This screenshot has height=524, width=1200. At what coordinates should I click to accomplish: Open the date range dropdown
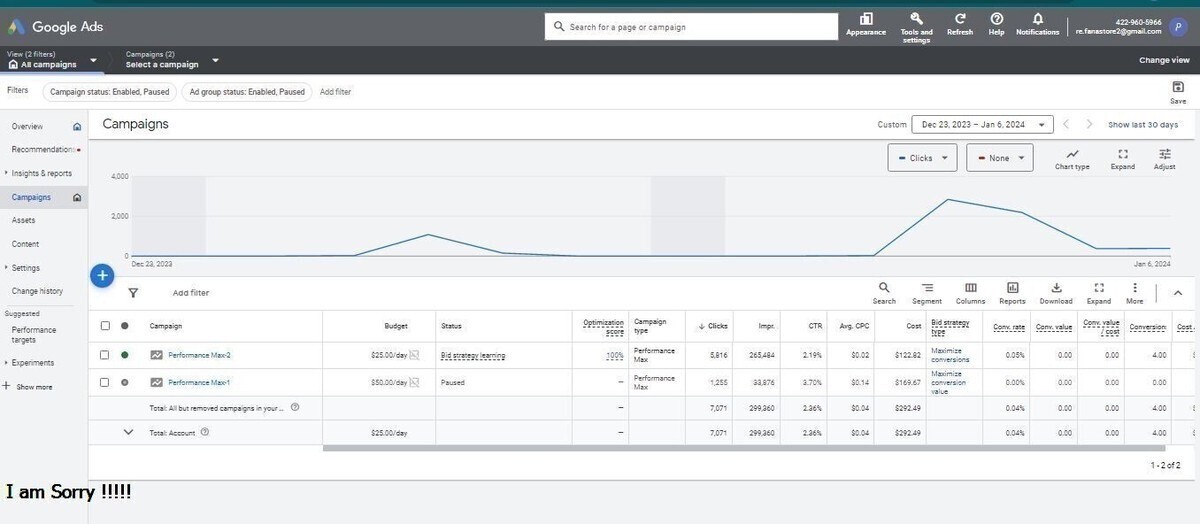[982, 125]
